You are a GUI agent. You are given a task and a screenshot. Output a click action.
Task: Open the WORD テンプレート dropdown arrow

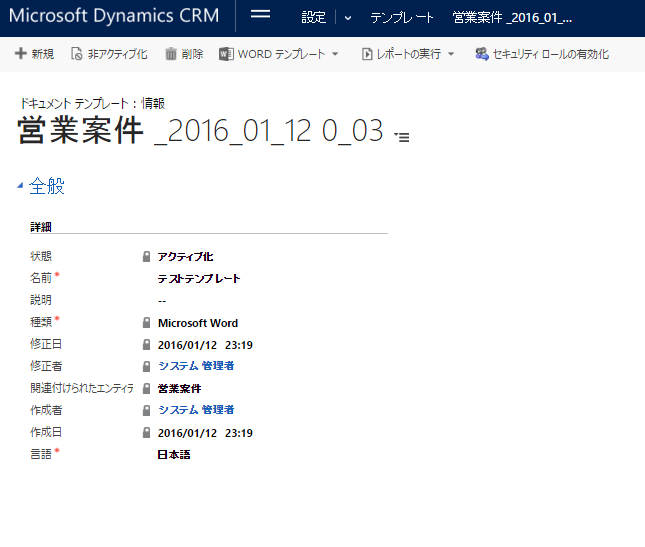(x=335, y=54)
